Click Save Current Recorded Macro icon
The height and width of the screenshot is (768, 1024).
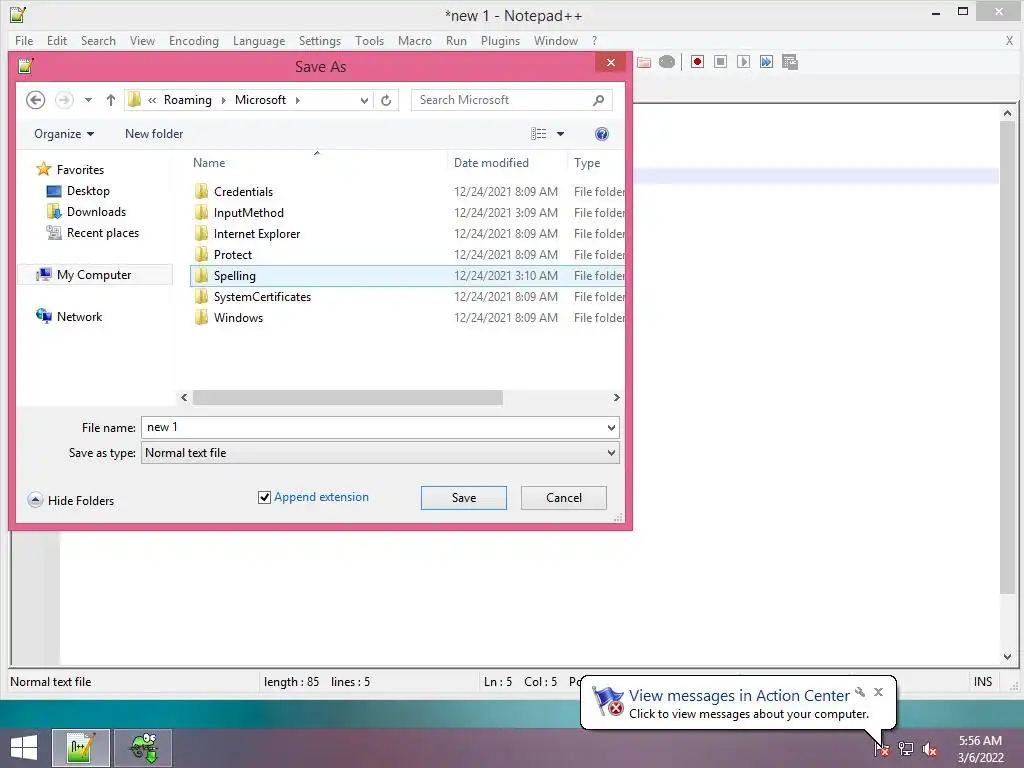[x=790, y=62]
